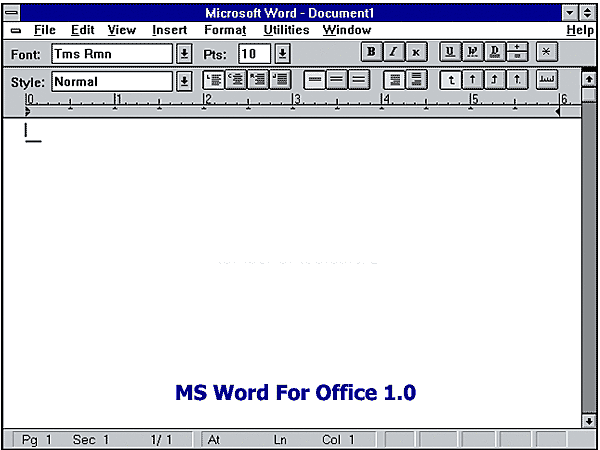Select open paragraph spacing button
The image size is (600, 450).
416,80
